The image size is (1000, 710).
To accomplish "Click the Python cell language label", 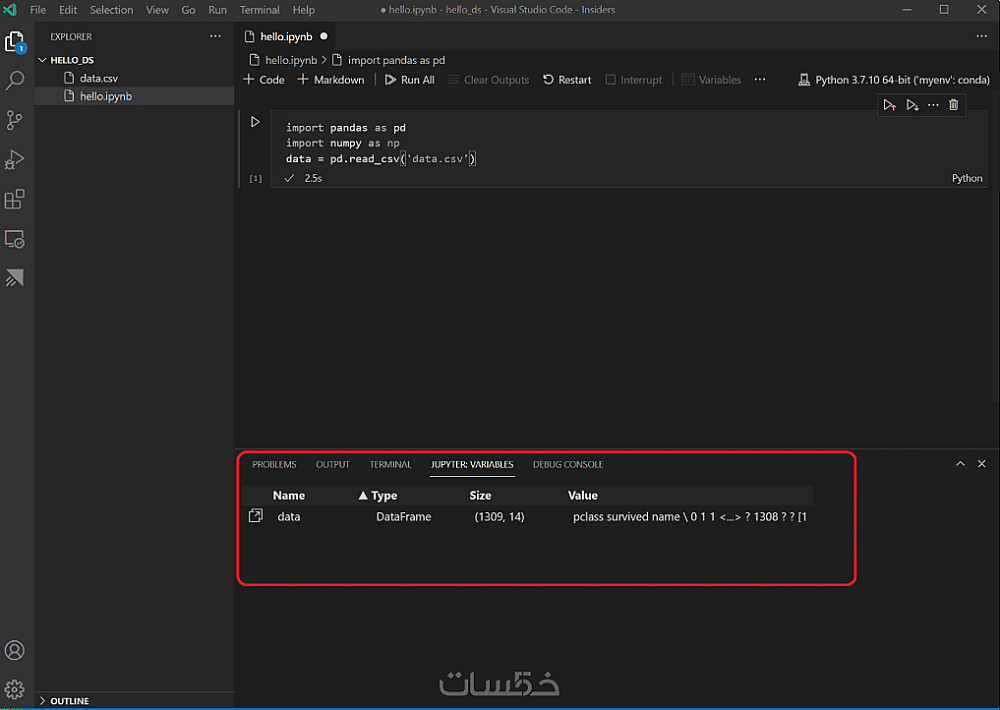I will [x=967, y=178].
